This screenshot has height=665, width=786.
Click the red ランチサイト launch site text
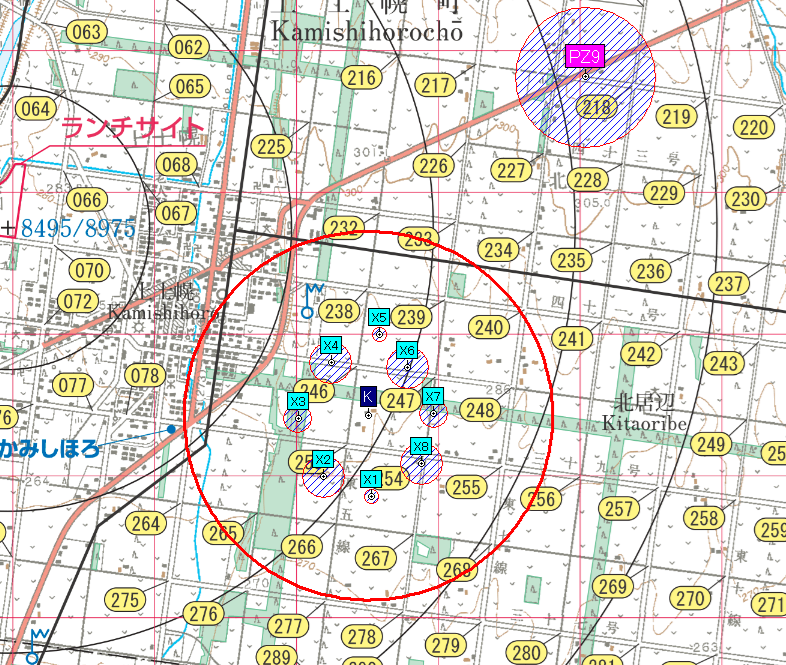point(132,128)
